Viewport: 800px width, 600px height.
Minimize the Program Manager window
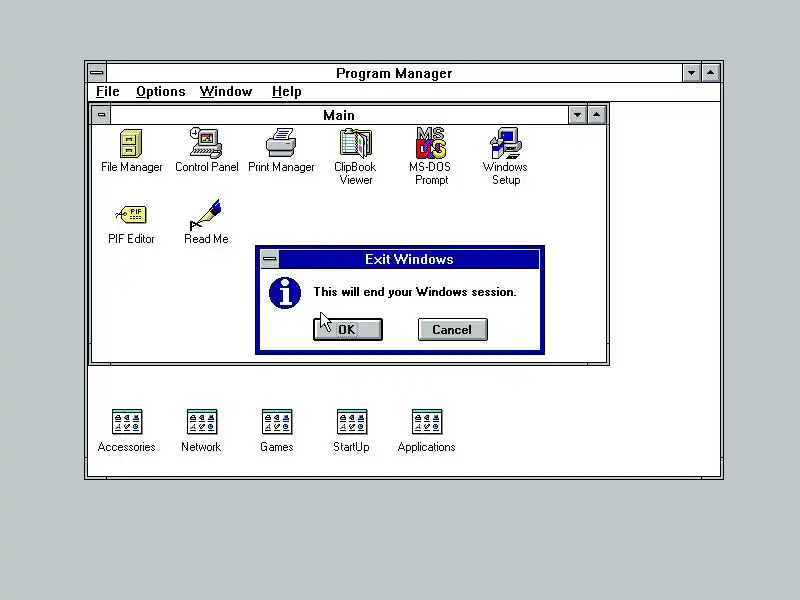(691, 73)
